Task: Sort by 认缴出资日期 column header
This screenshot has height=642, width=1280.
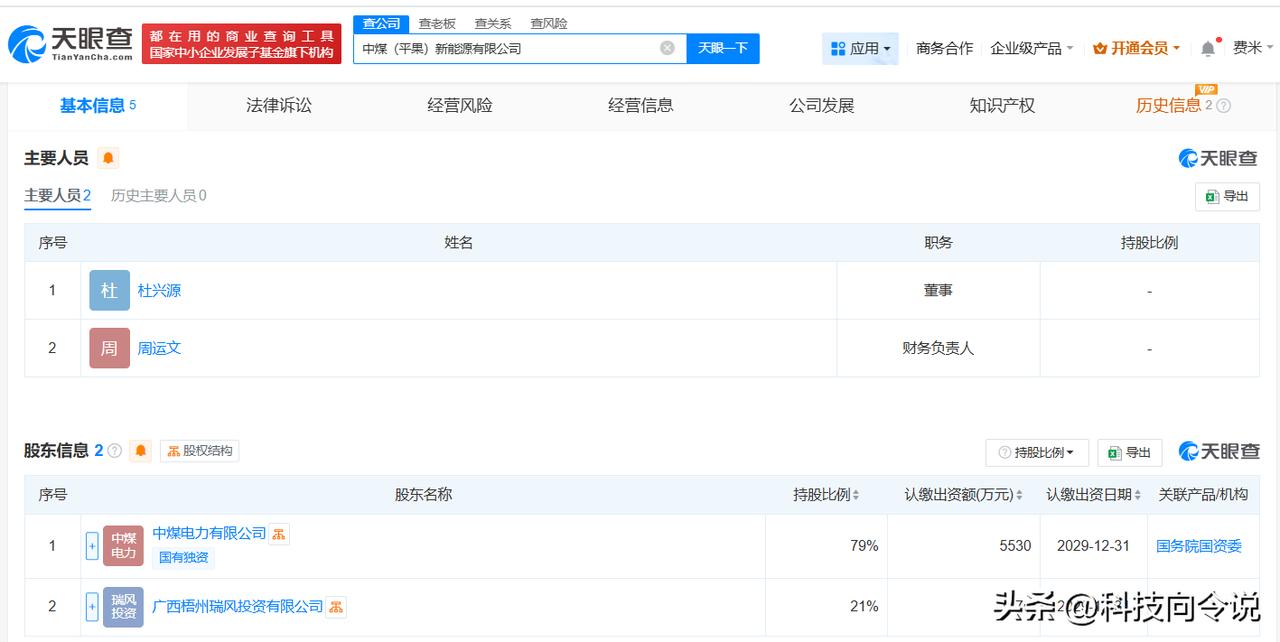Action: 1094,494
